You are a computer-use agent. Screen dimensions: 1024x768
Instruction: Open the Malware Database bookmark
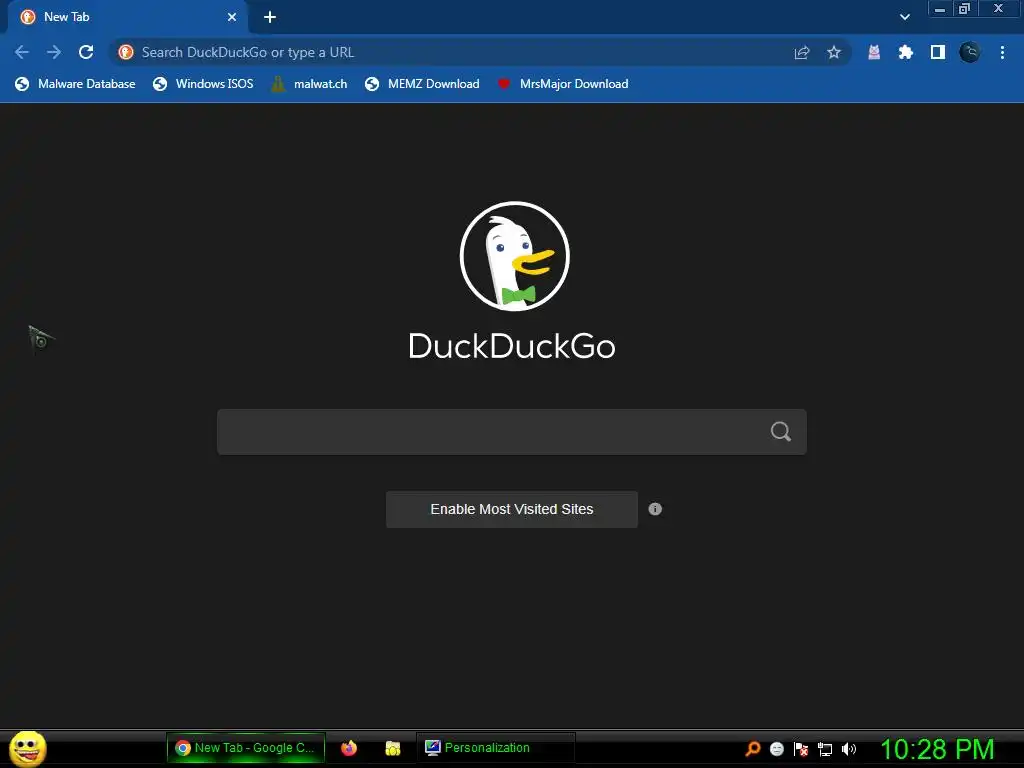75,84
